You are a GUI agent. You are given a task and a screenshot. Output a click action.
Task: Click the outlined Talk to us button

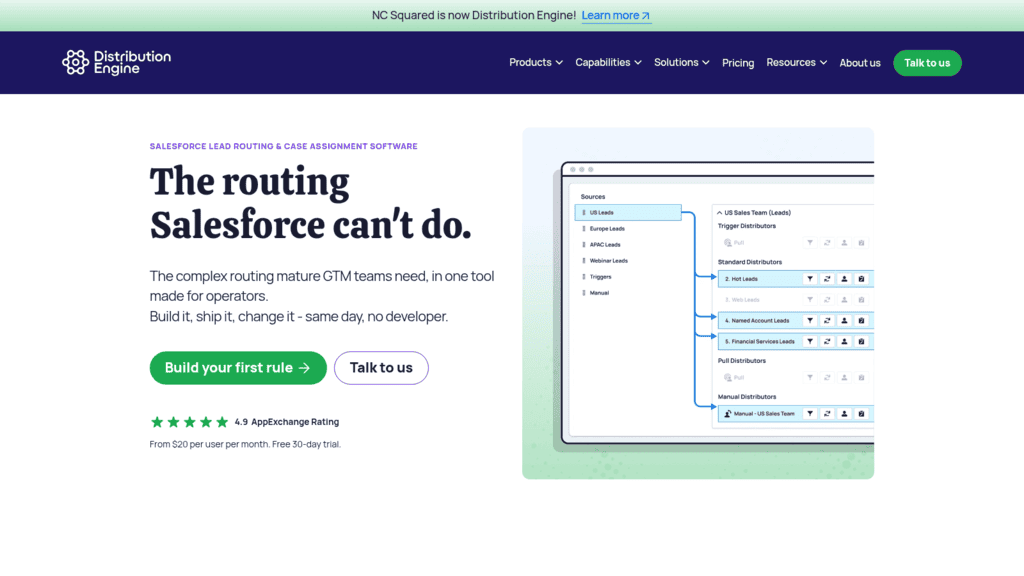[x=381, y=368]
